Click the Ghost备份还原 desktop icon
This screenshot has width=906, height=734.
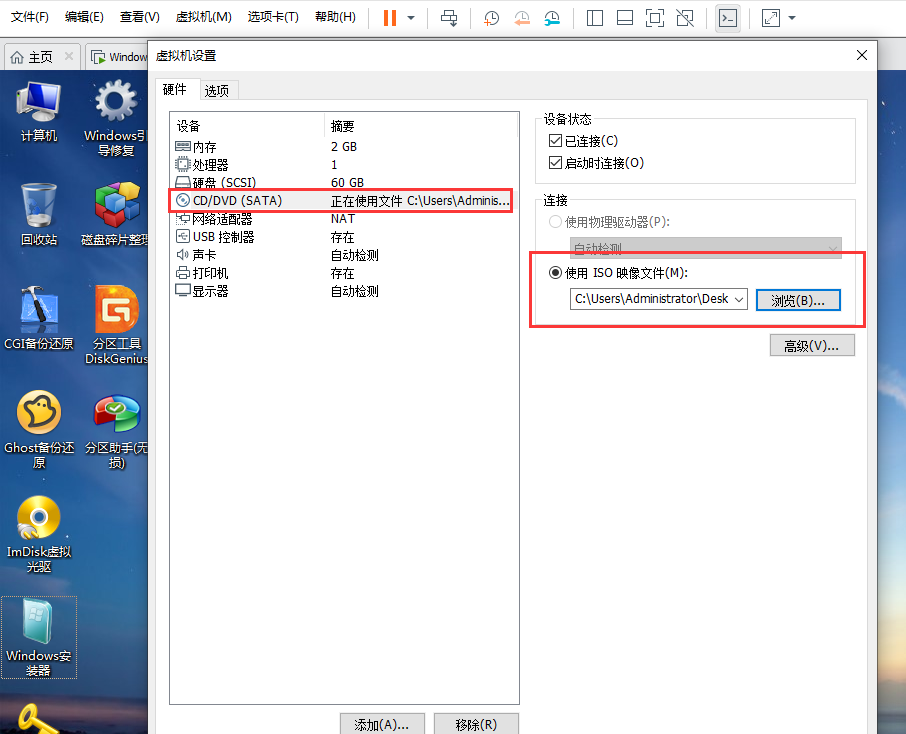(x=39, y=429)
